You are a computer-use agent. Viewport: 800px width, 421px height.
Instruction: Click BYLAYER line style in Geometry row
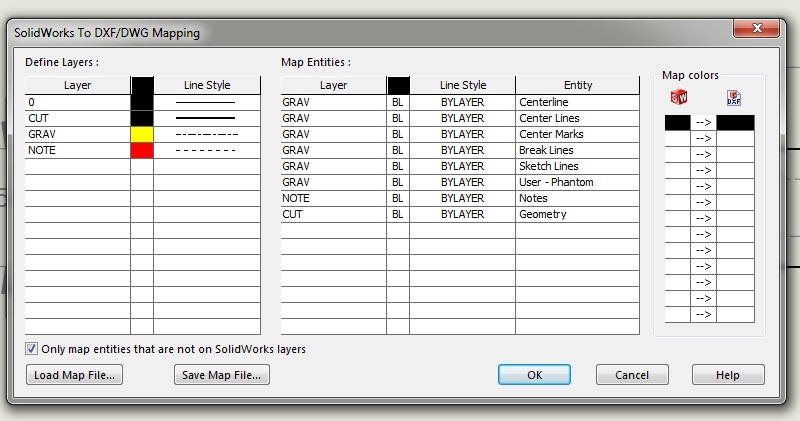(463, 214)
